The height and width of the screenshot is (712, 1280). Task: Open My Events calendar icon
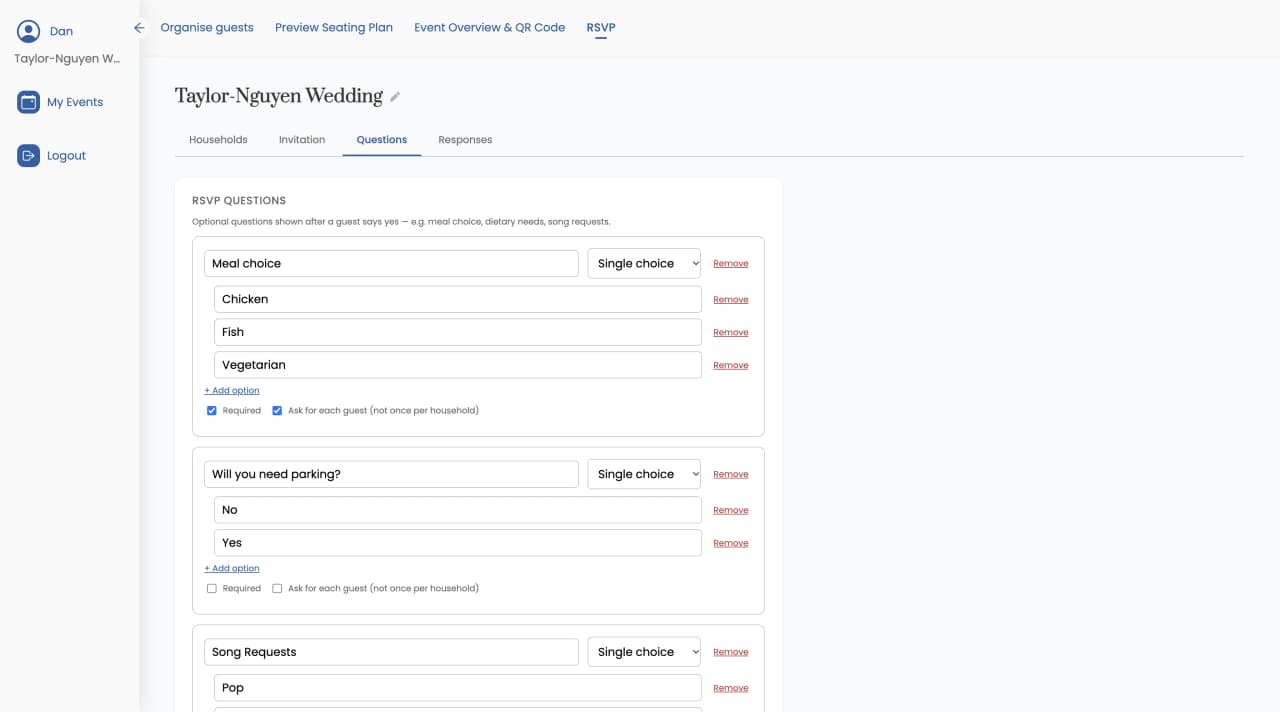[28, 102]
